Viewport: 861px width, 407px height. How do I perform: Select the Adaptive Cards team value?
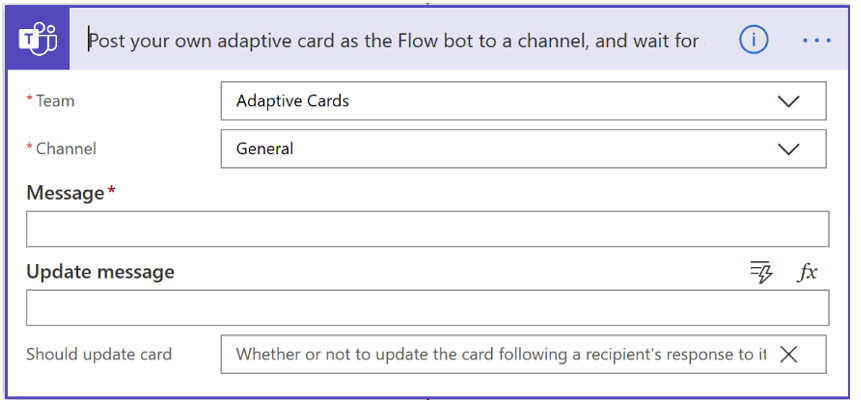[x=293, y=101]
